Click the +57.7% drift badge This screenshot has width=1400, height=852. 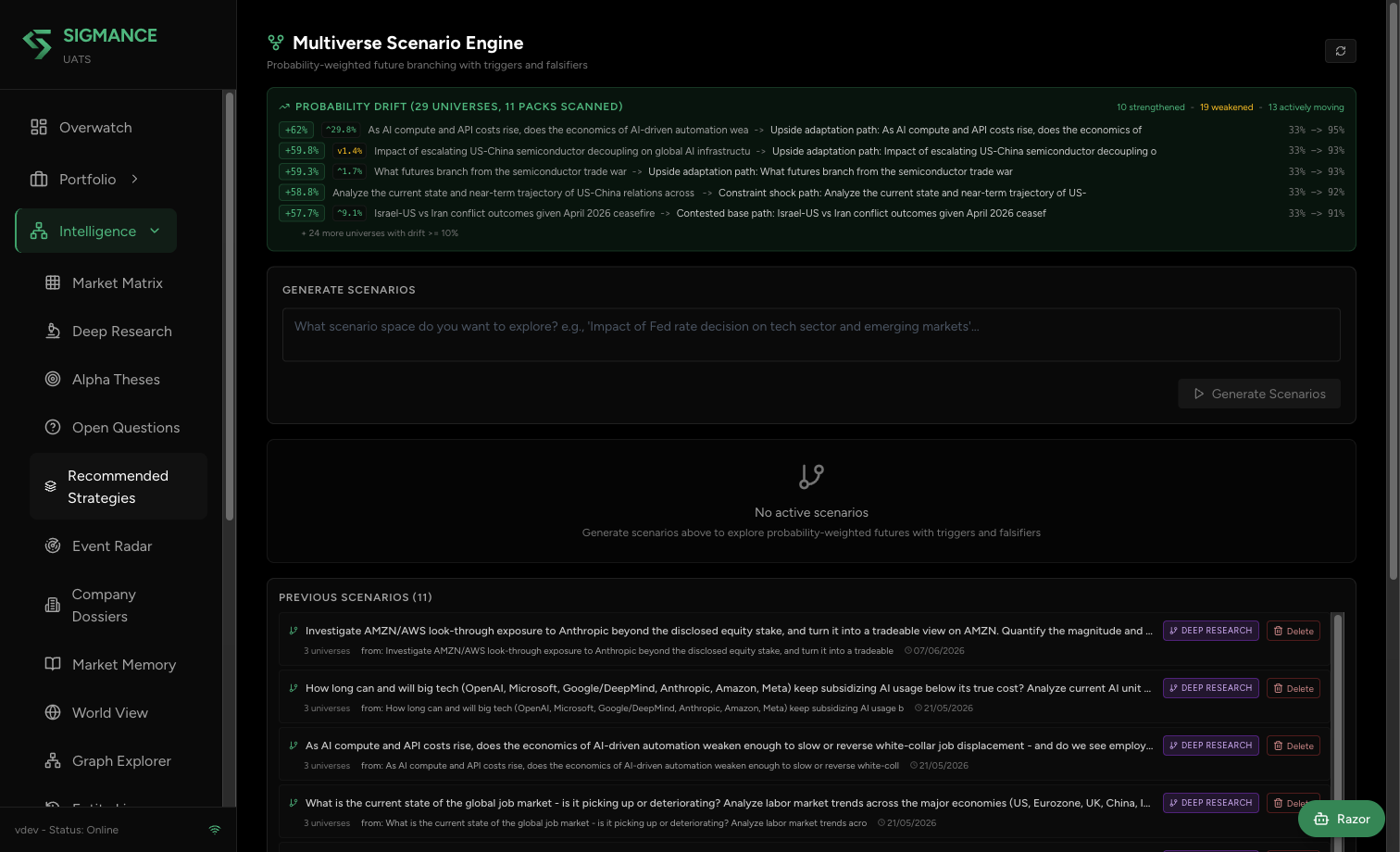pos(302,213)
